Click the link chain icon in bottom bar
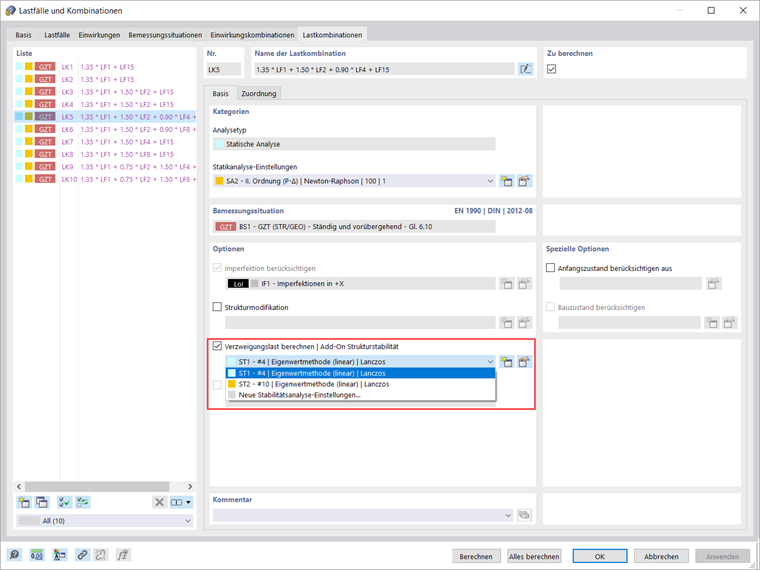The height and width of the screenshot is (570, 760). point(82,555)
